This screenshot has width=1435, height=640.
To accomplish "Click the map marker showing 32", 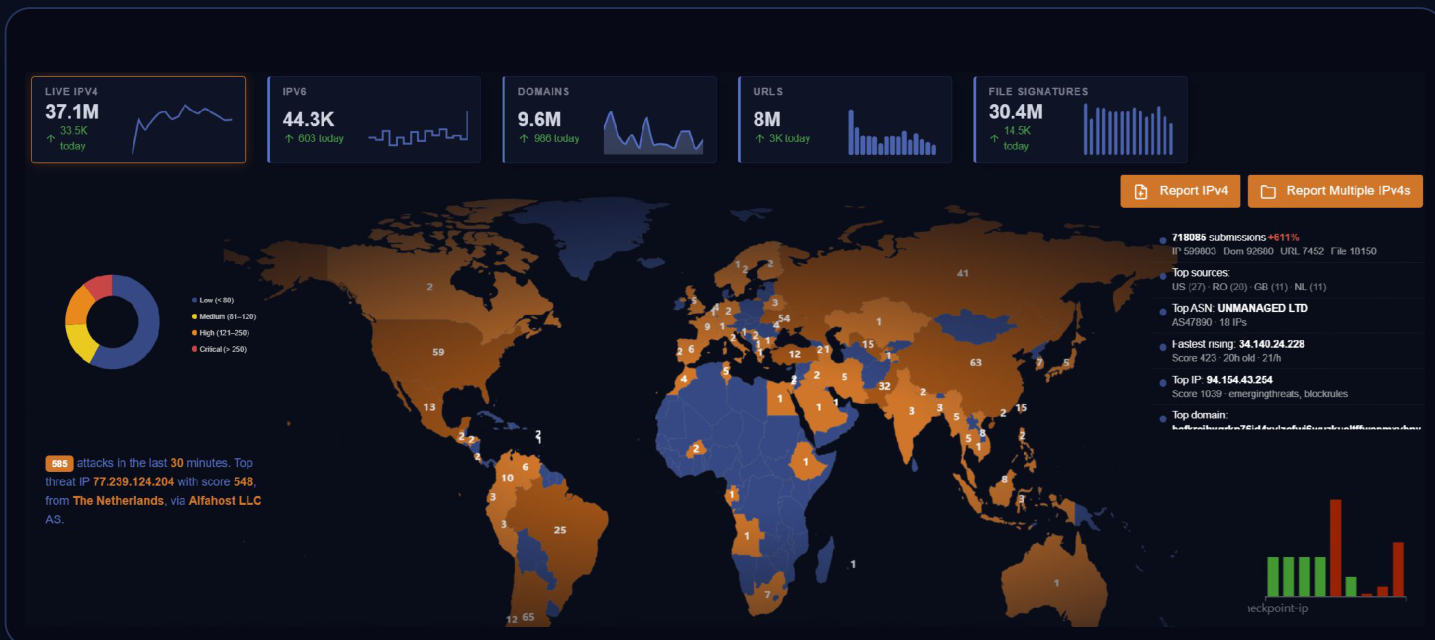I will click(x=884, y=386).
